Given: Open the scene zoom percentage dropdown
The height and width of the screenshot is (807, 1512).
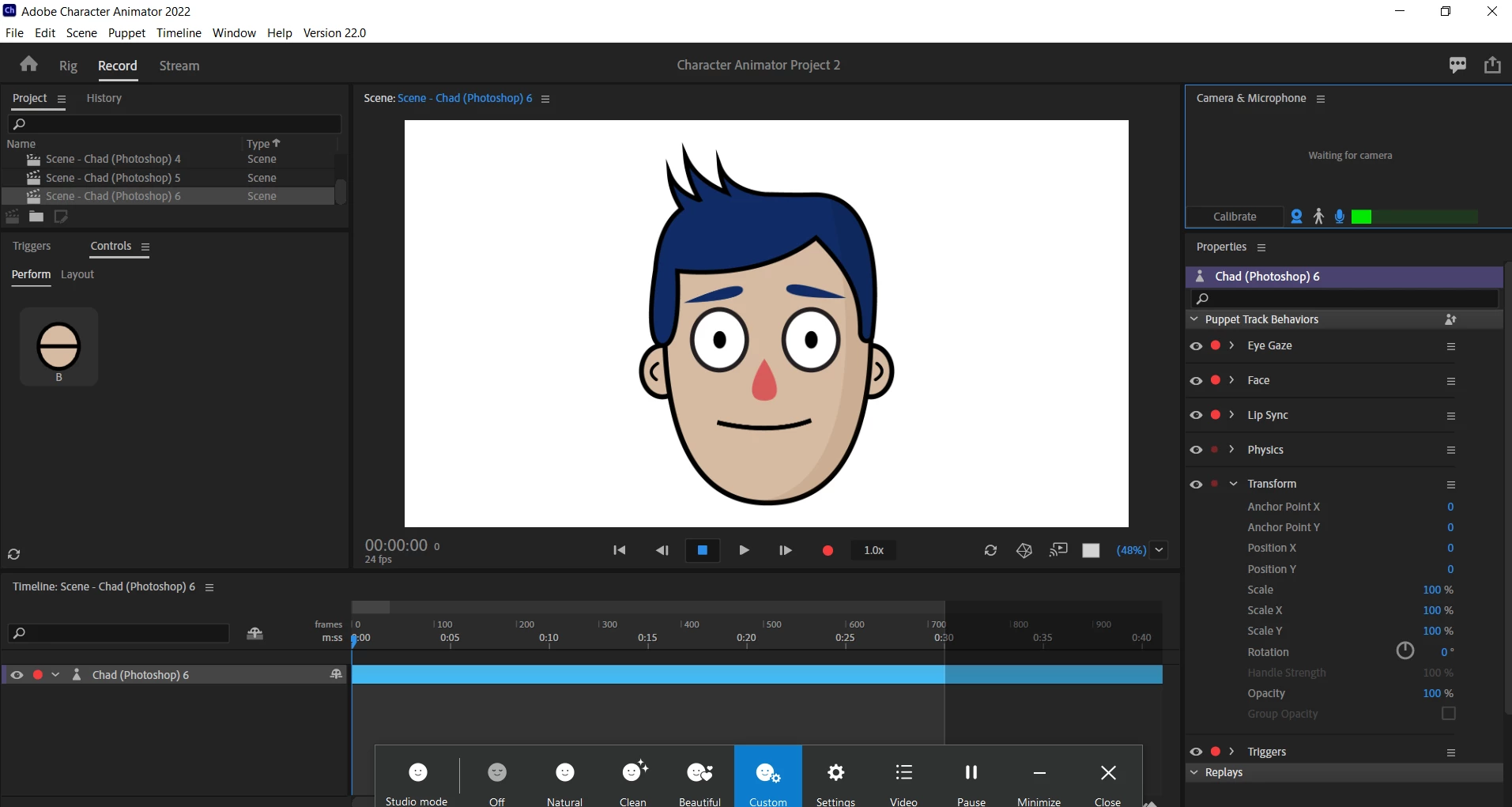Looking at the screenshot, I should 1159,550.
